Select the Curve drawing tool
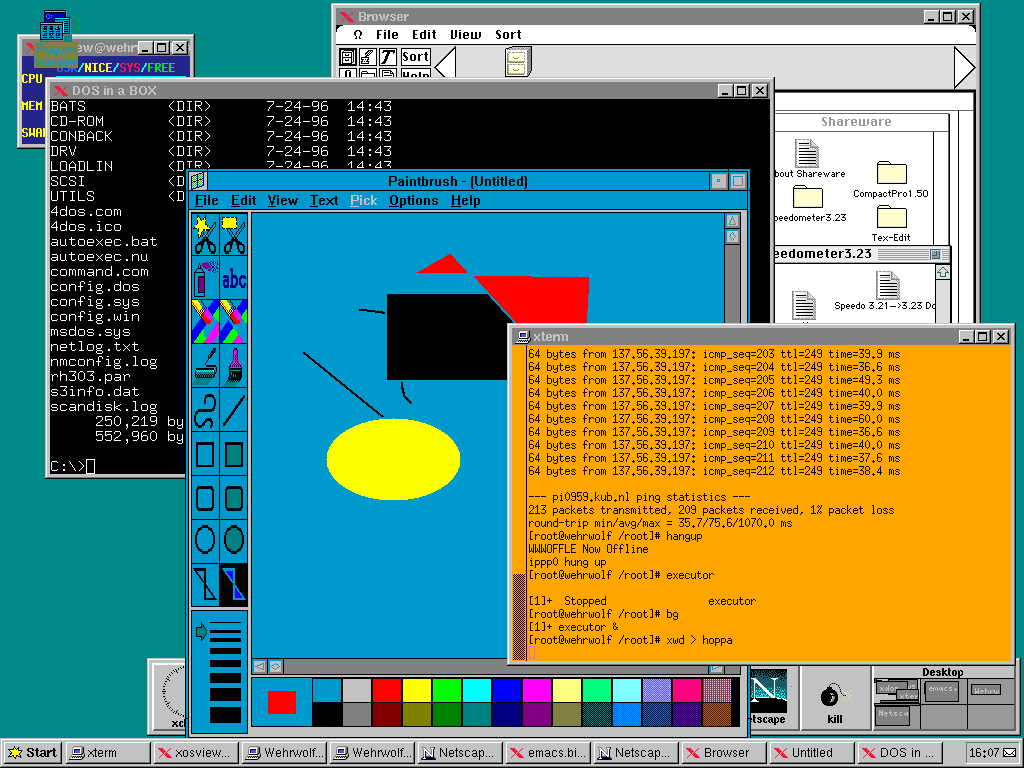 click(x=205, y=409)
